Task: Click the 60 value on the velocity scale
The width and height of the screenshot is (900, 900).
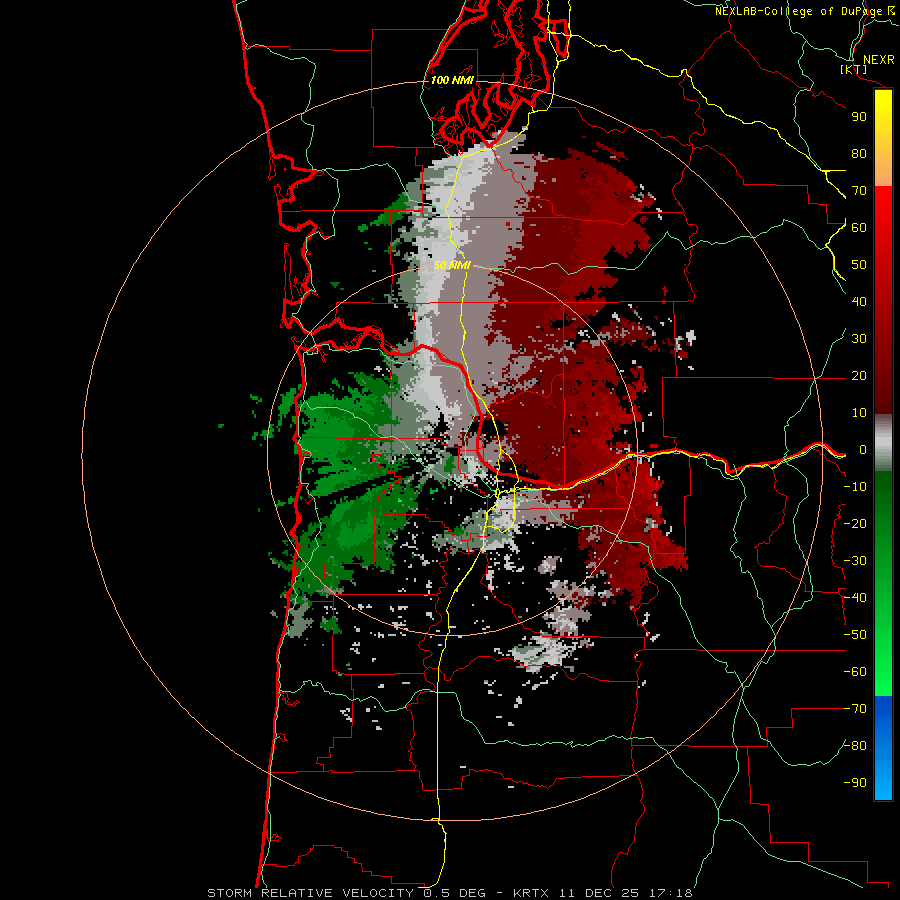Action: (x=859, y=228)
